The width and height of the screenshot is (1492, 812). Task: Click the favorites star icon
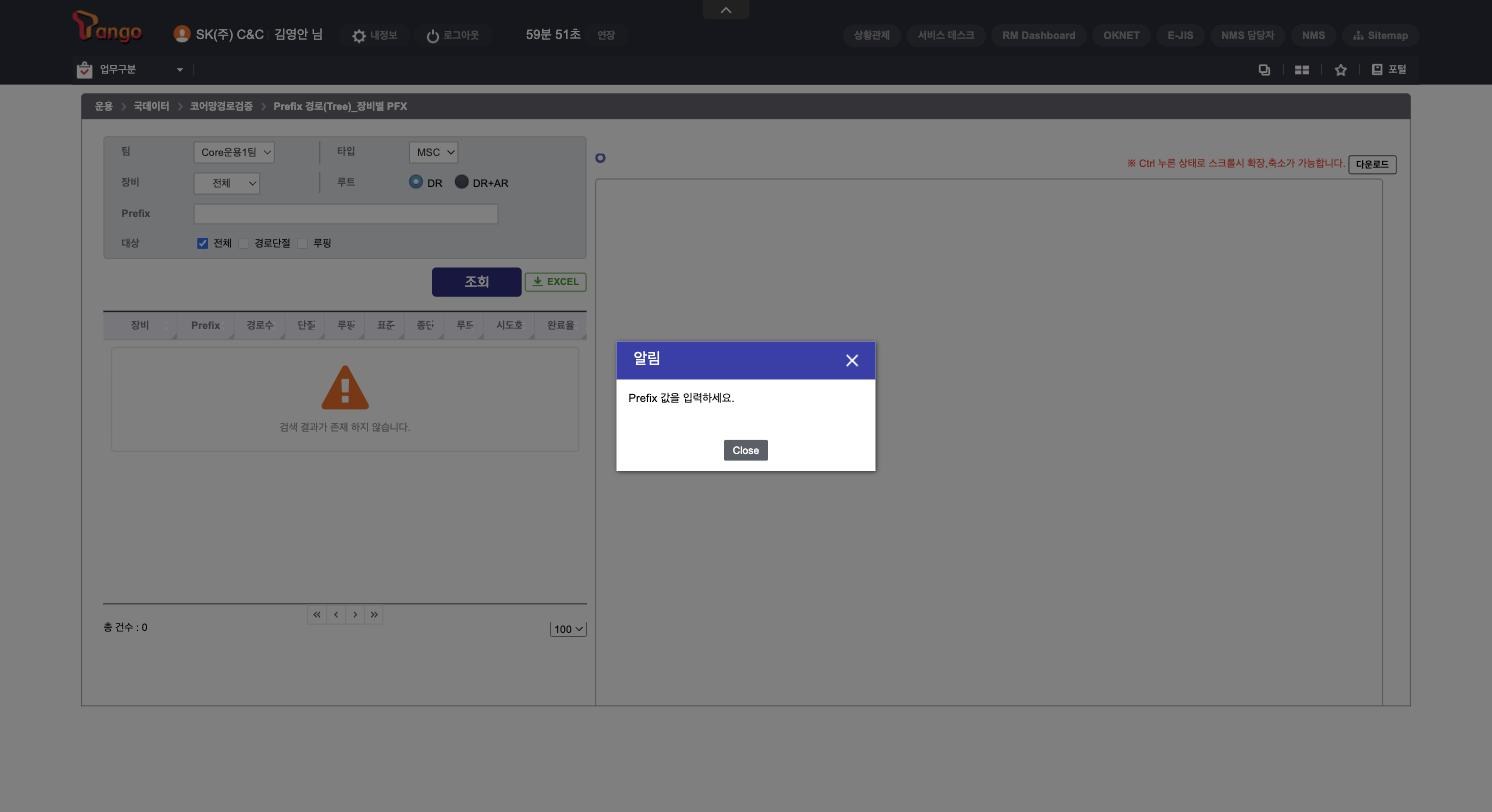1341,70
